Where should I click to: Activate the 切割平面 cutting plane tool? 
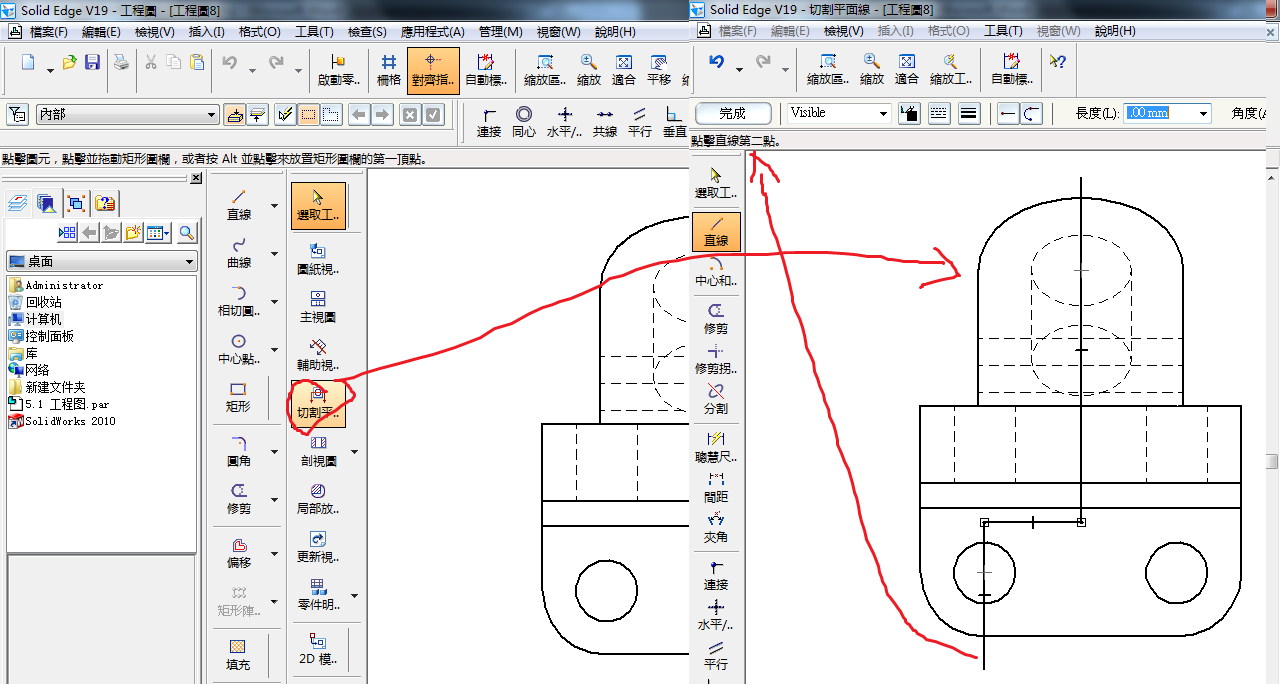[318, 403]
